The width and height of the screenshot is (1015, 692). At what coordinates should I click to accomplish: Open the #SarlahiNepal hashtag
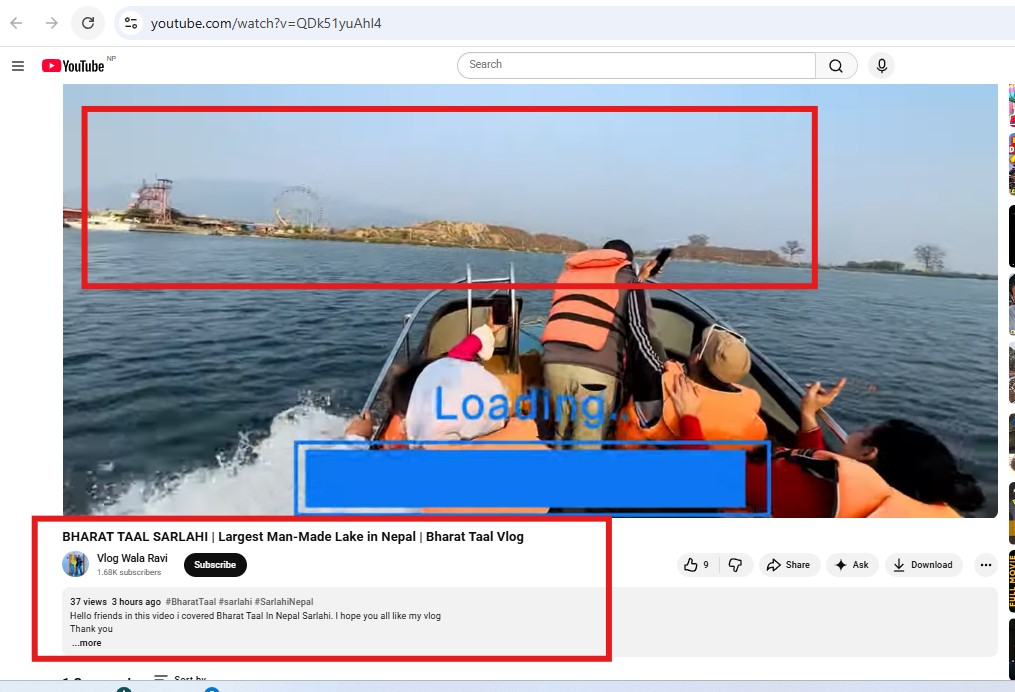pyautogui.click(x=284, y=602)
